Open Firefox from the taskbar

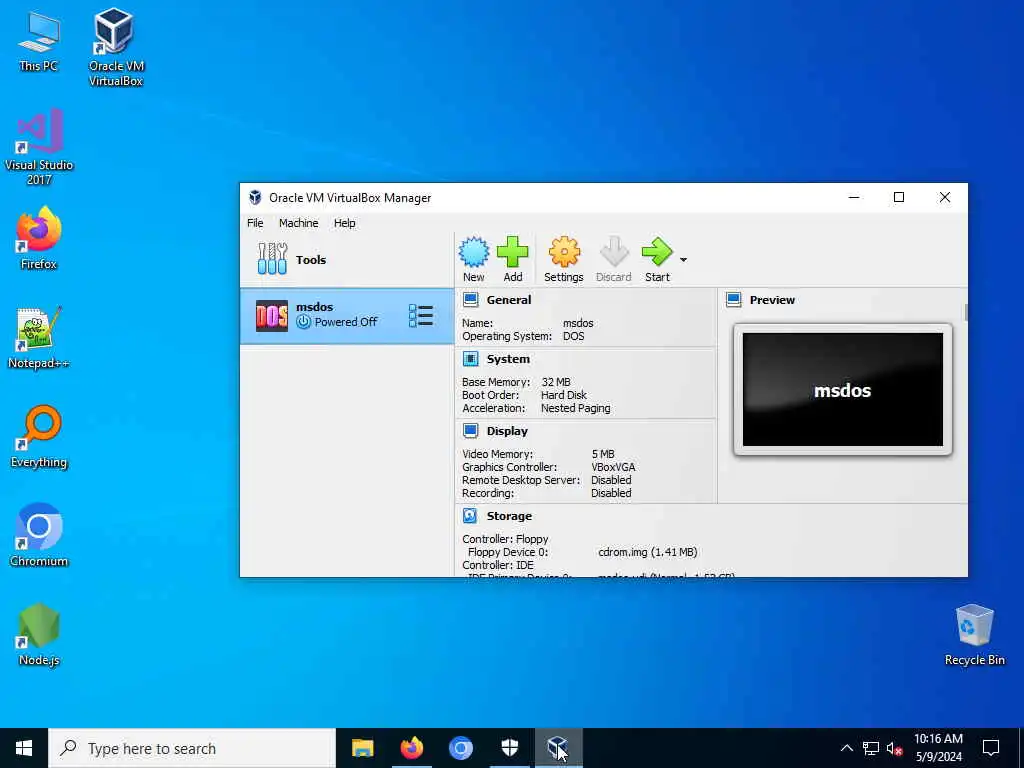coord(411,748)
